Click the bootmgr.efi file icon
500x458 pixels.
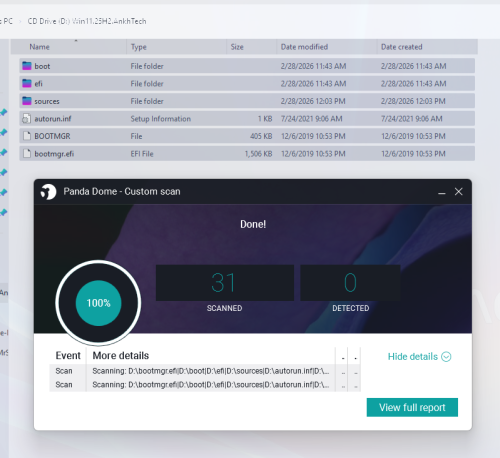(x=26, y=154)
